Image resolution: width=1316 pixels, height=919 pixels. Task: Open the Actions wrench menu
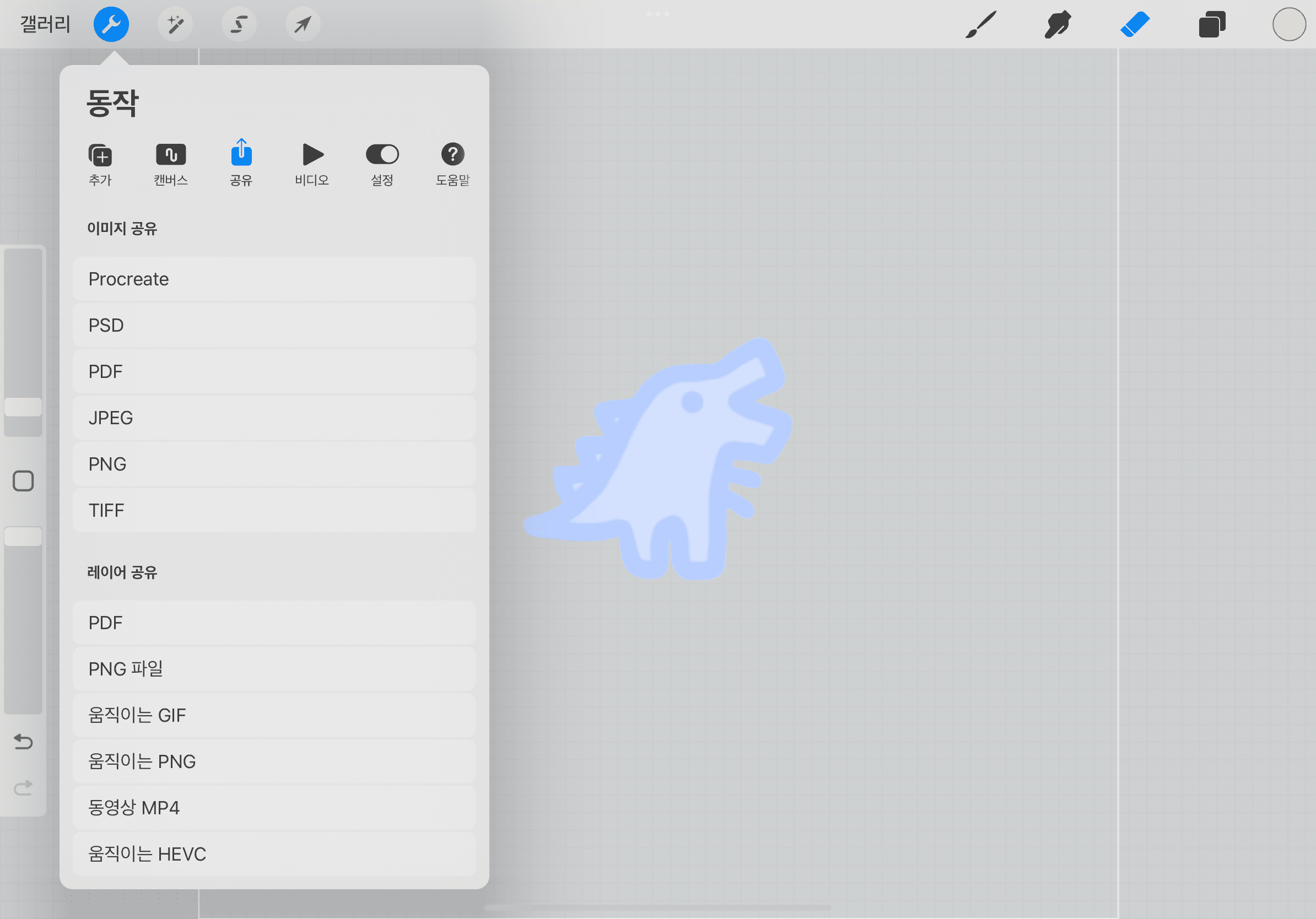coord(111,25)
